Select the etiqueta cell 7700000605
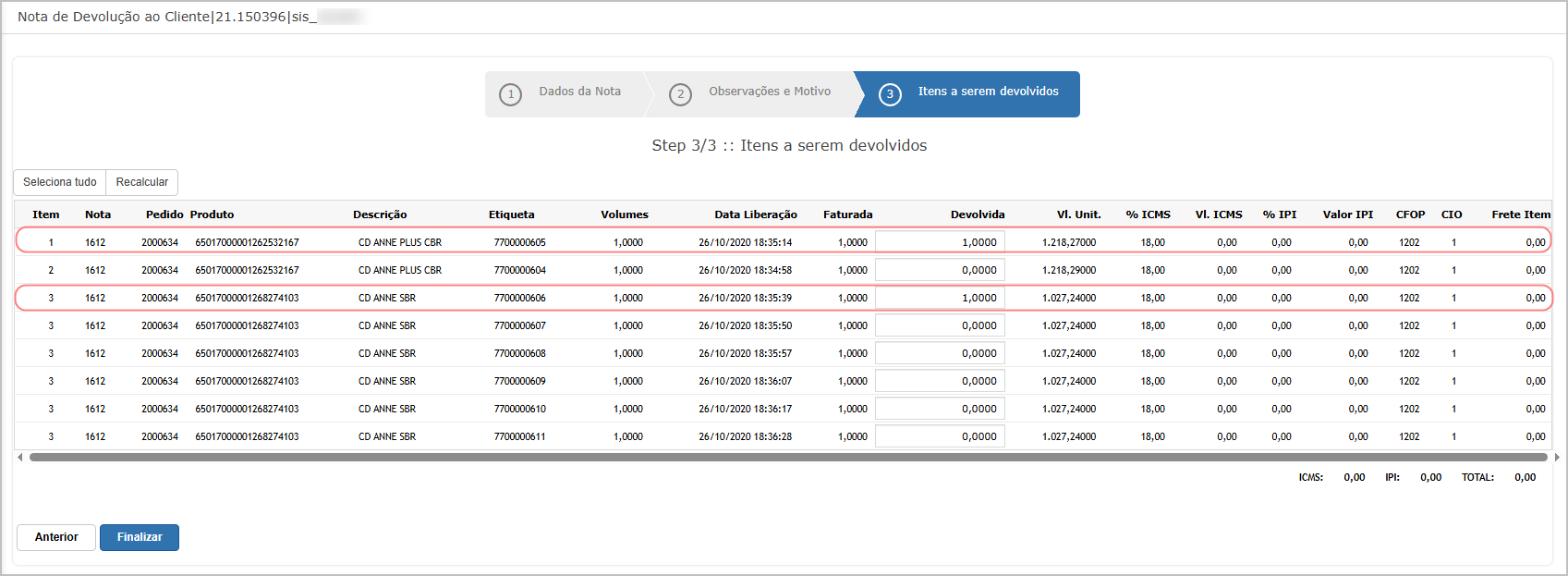1568x576 pixels. (519, 242)
